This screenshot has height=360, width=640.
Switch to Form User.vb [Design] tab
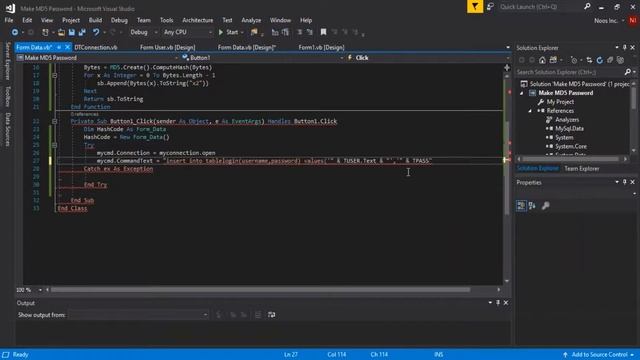point(167,47)
